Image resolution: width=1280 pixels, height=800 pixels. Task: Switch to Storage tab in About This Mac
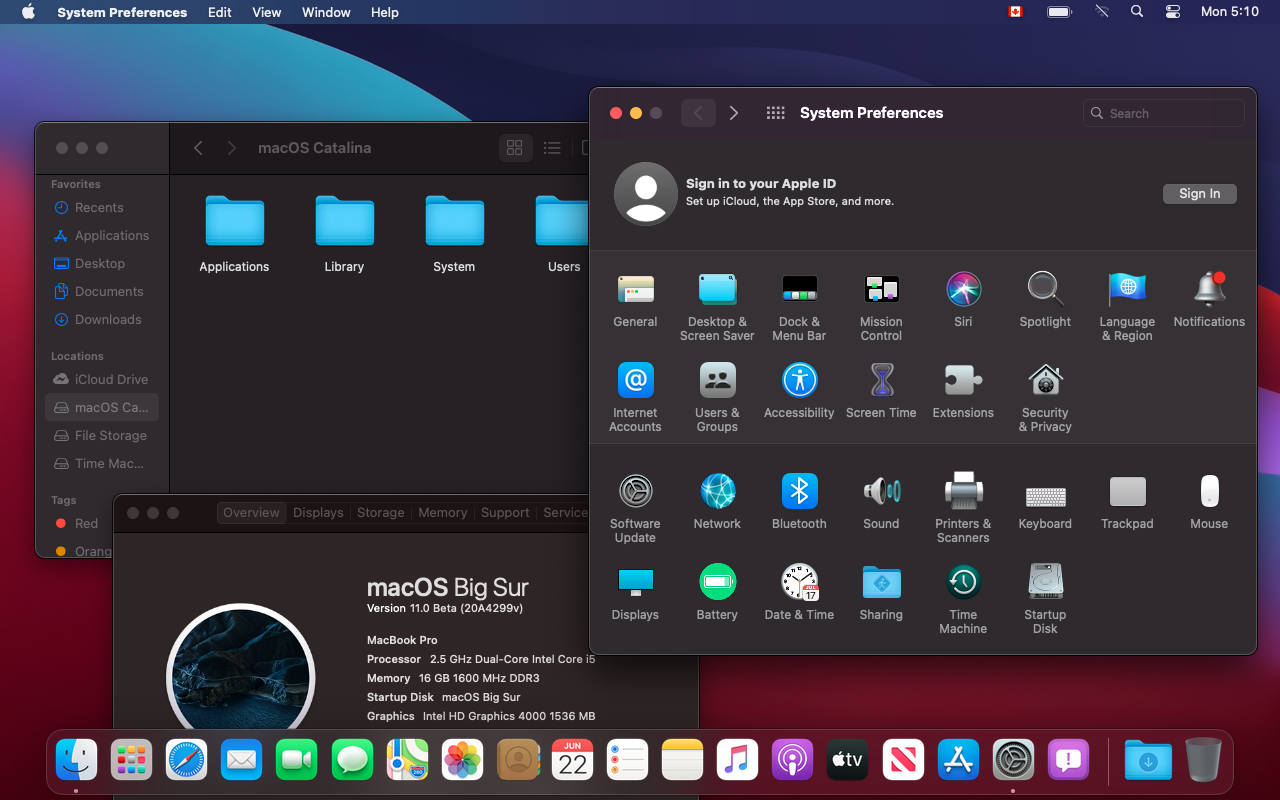[381, 512]
